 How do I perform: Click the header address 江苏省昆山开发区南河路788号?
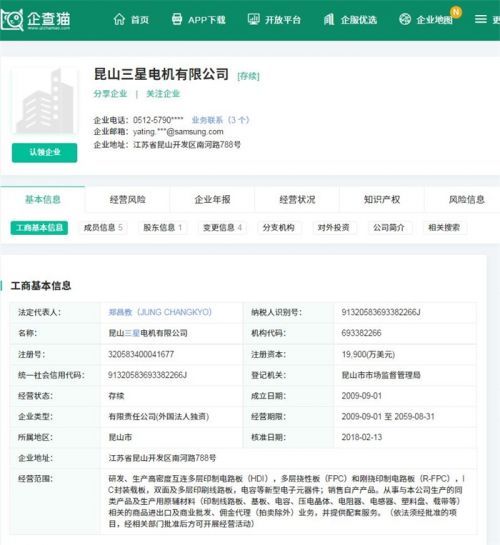point(187,145)
